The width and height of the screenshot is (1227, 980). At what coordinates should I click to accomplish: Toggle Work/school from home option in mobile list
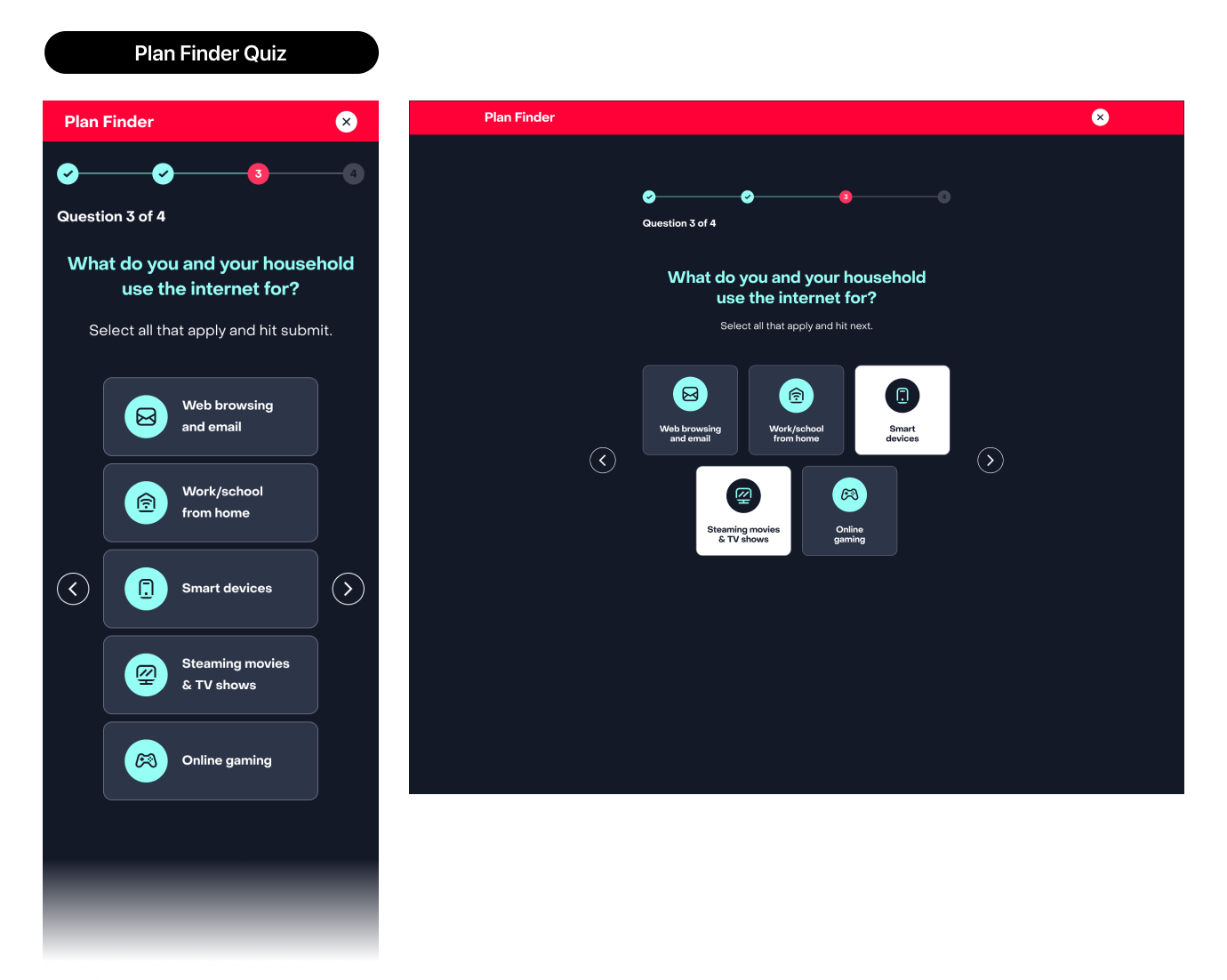pos(211,502)
